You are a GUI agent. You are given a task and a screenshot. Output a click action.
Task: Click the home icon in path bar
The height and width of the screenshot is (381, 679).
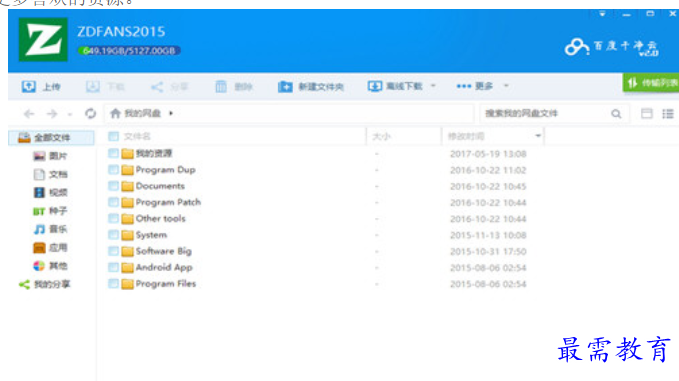[115, 113]
